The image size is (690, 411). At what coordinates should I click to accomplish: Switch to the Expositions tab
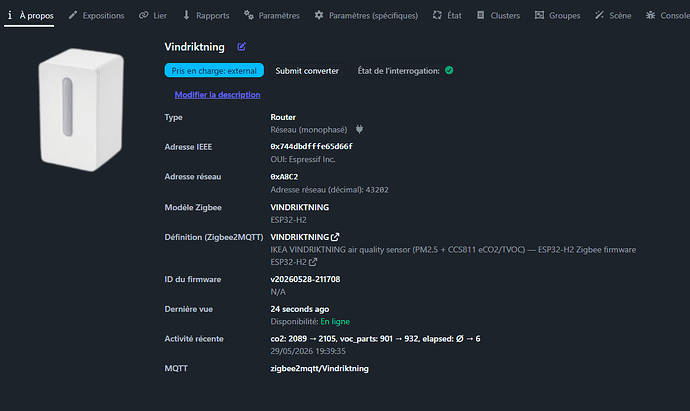(96, 15)
